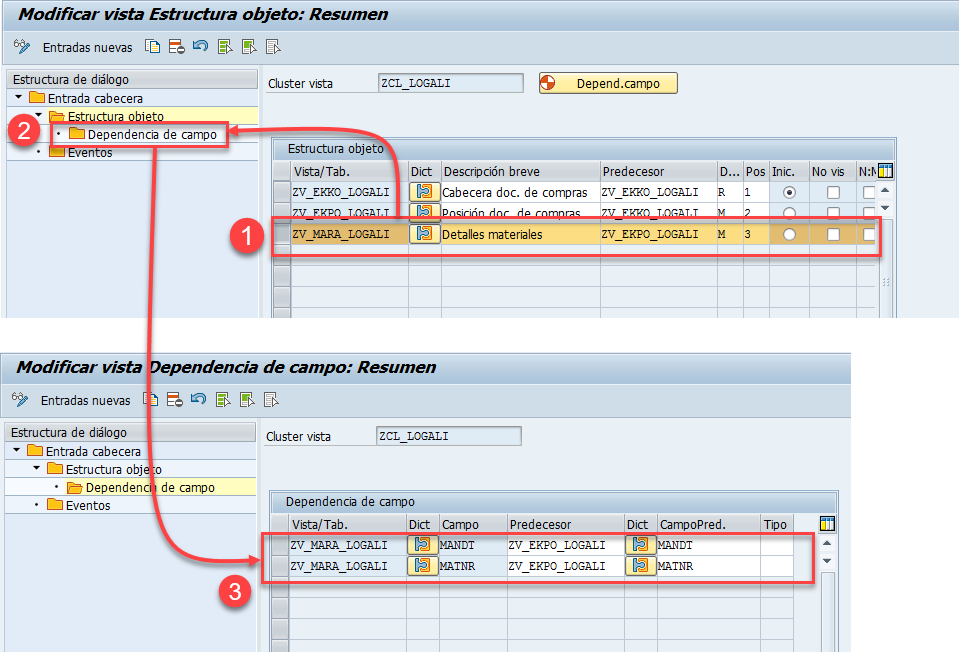Viewport: 959px width, 652px height.
Task: Click Predecesor cell ZV_EKPO_LOGALI in MANDT row
Action: pos(566,545)
